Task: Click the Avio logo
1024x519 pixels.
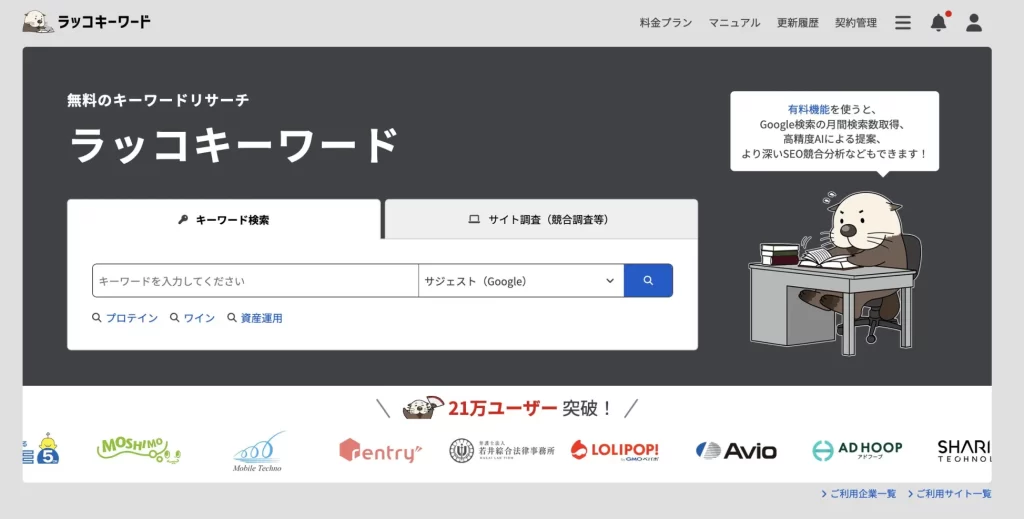Action: point(736,451)
